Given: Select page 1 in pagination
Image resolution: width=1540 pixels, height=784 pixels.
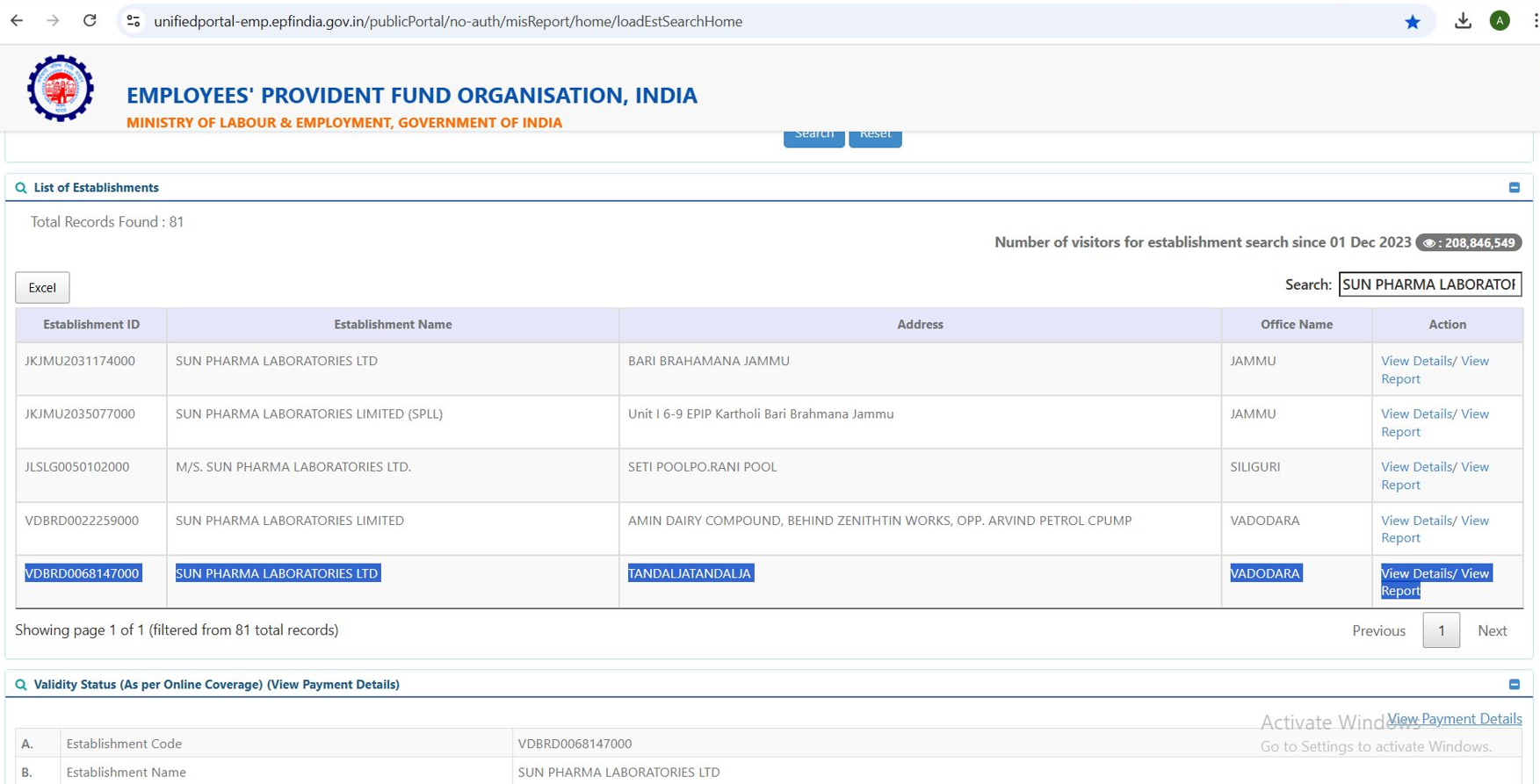Looking at the screenshot, I should [1442, 631].
